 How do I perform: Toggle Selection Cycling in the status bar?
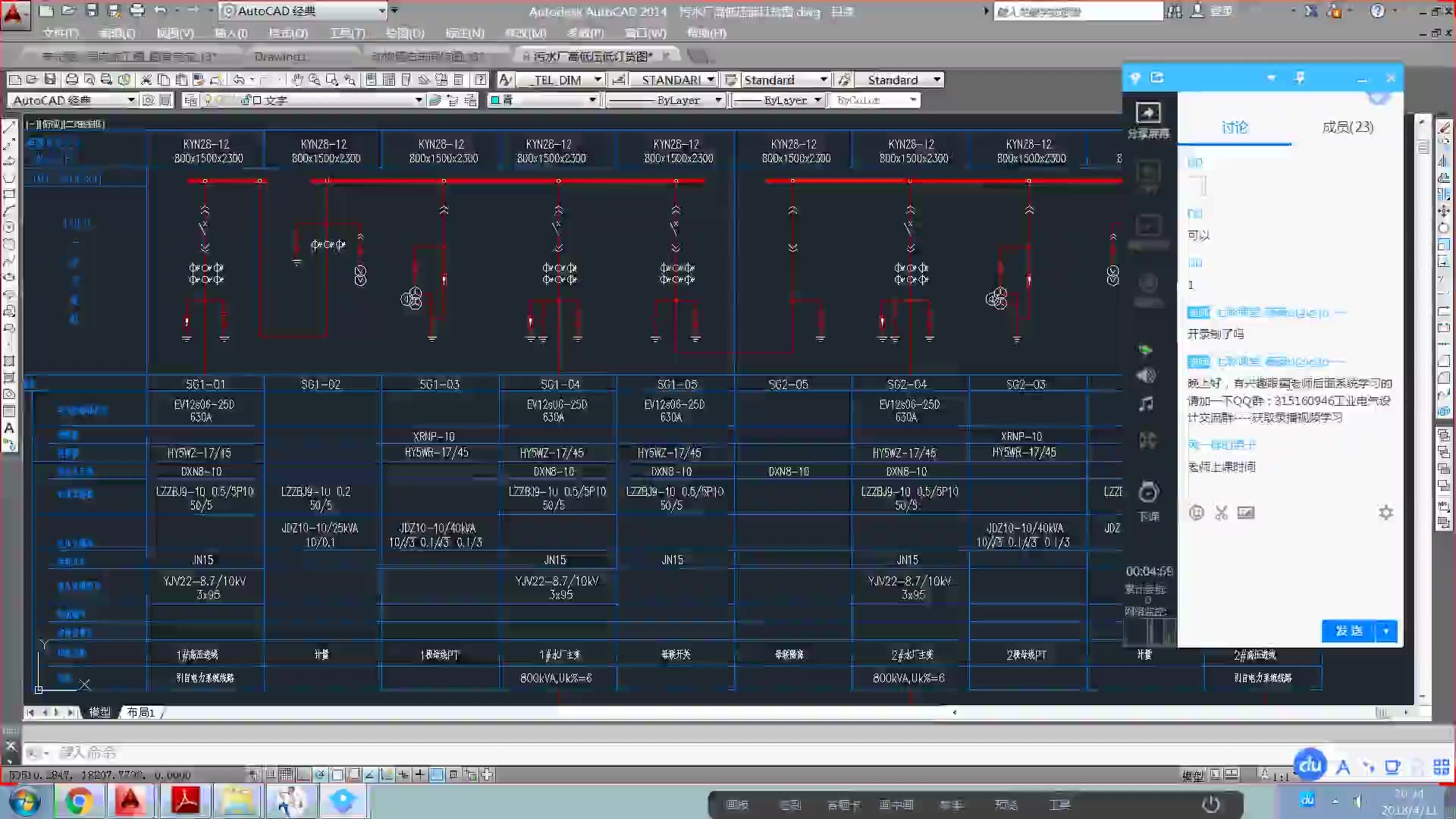pos(471,774)
